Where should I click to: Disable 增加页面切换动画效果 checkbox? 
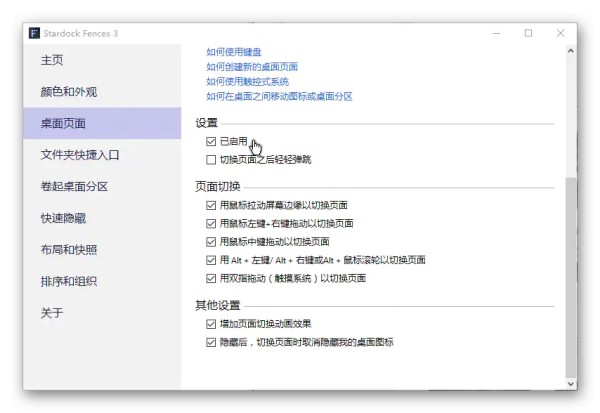click(x=211, y=324)
